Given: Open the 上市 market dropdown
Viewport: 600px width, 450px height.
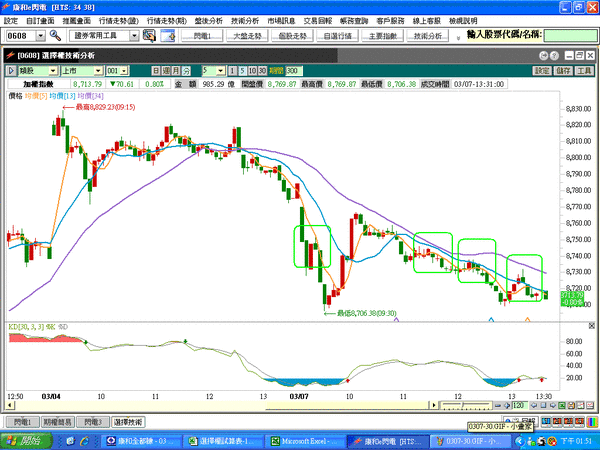Looking at the screenshot, I should pyautogui.click(x=98, y=71).
